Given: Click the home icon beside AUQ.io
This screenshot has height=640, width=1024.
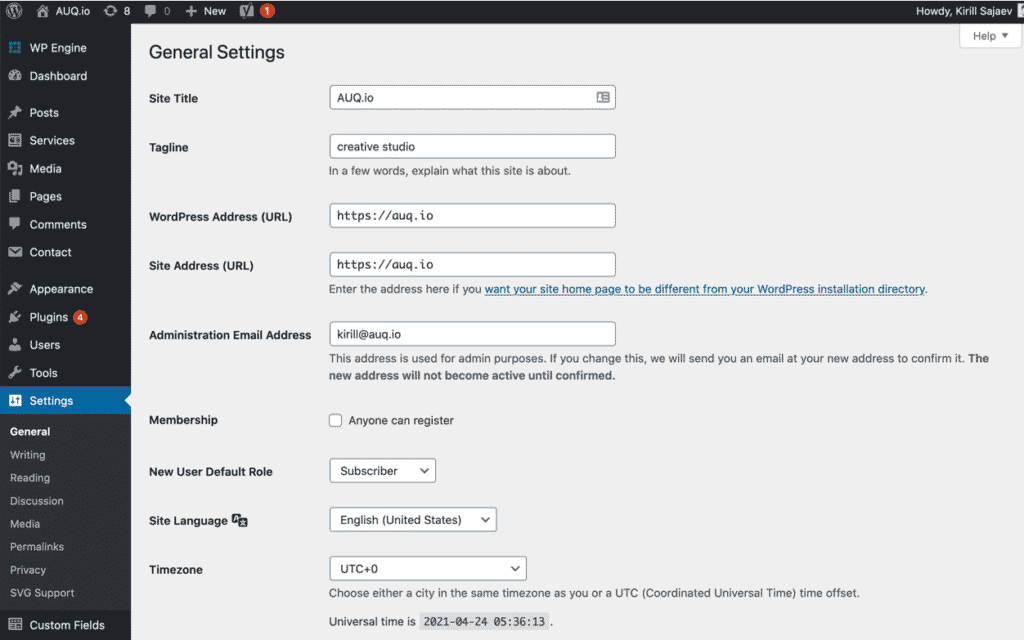Looking at the screenshot, I should coord(42,11).
